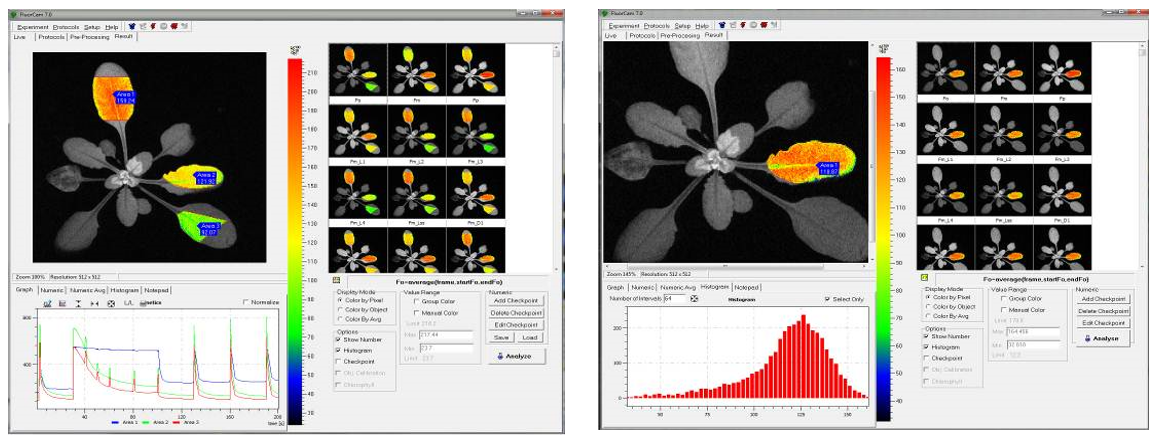Check Group Color in the left window
This screenshot has height=439, width=1158.
pos(415,299)
